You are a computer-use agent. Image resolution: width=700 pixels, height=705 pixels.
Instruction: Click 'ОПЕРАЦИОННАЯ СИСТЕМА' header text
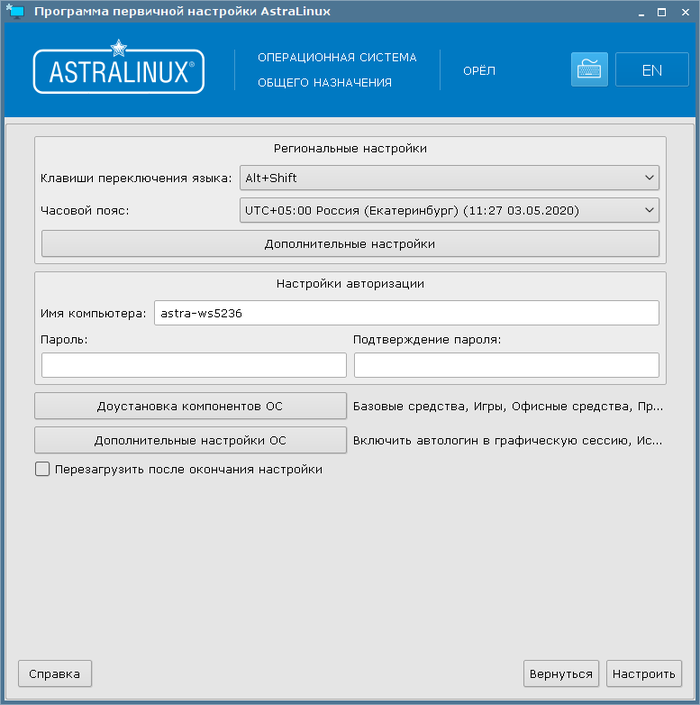pyautogui.click(x=337, y=58)
